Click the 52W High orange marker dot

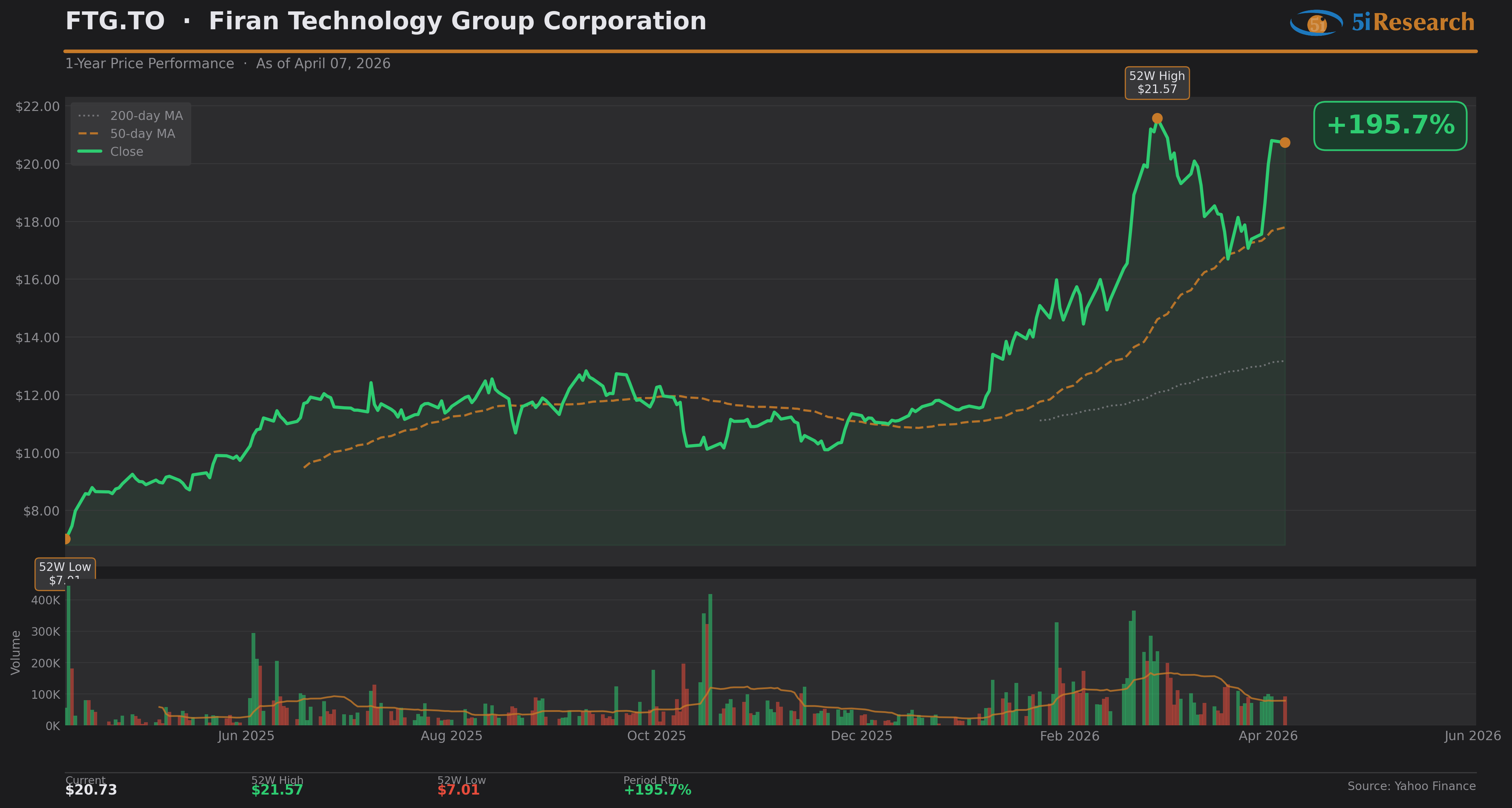1157,119
